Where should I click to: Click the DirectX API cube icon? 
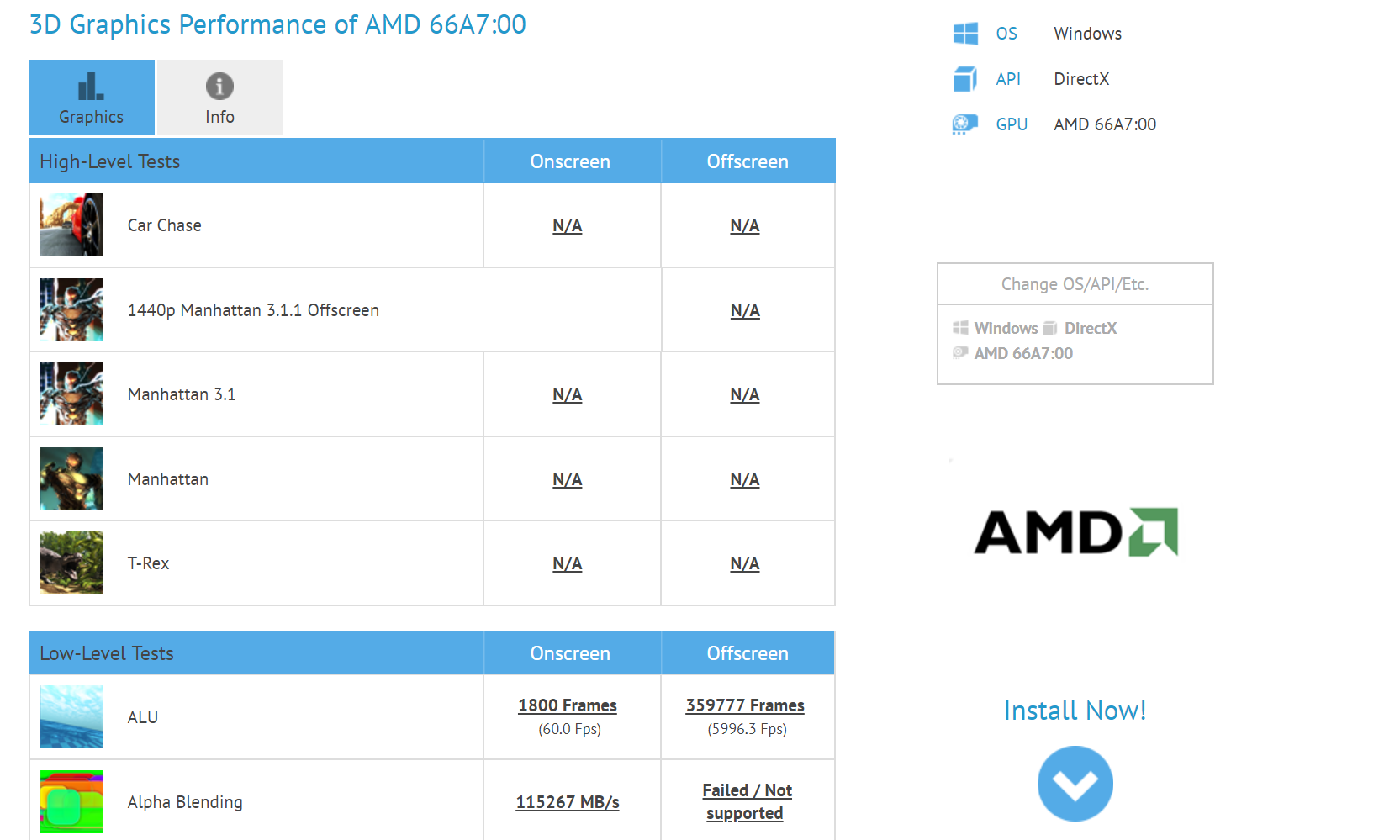pos(965,79)
